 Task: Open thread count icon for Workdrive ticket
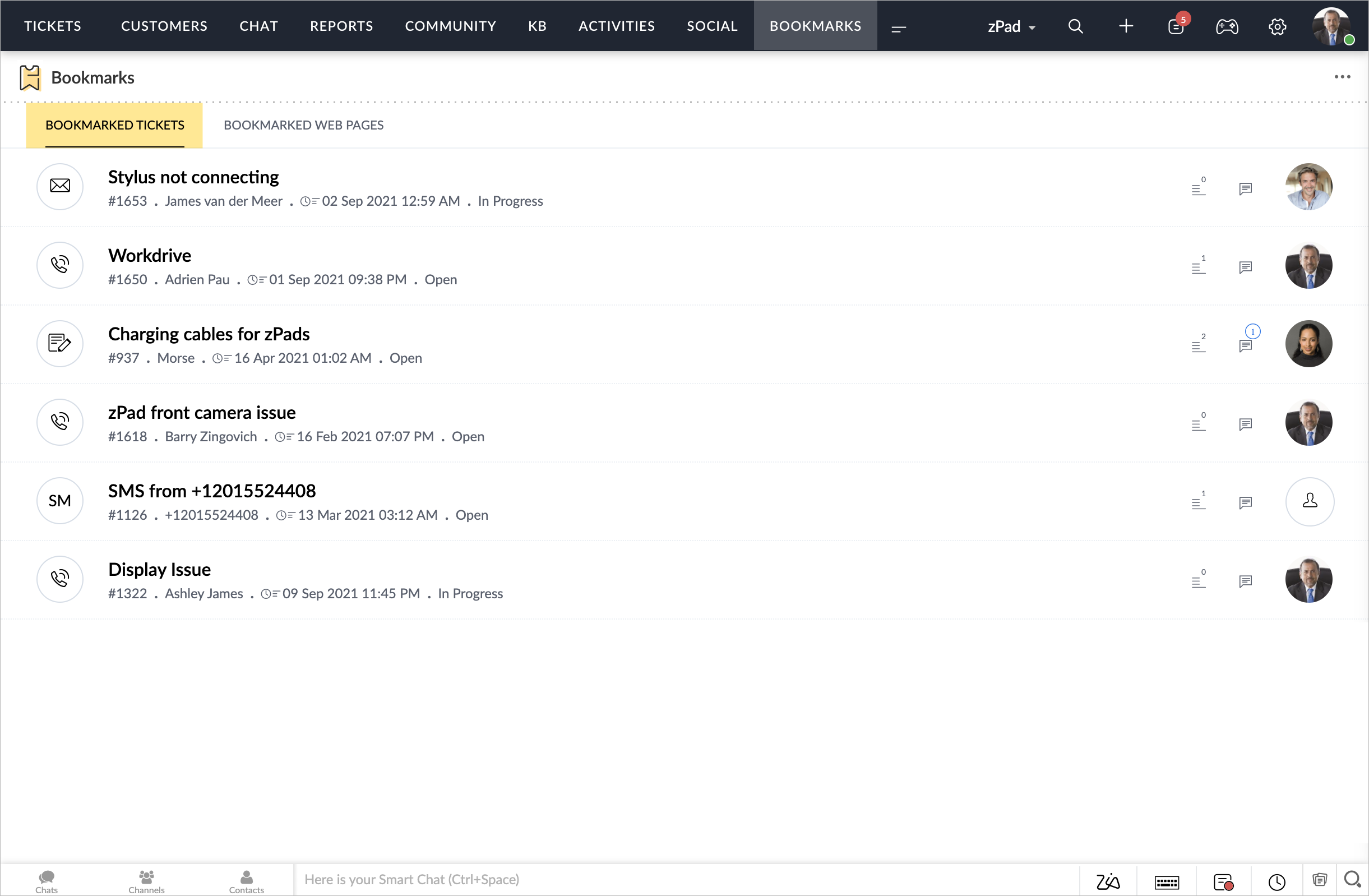(1198, 266)
